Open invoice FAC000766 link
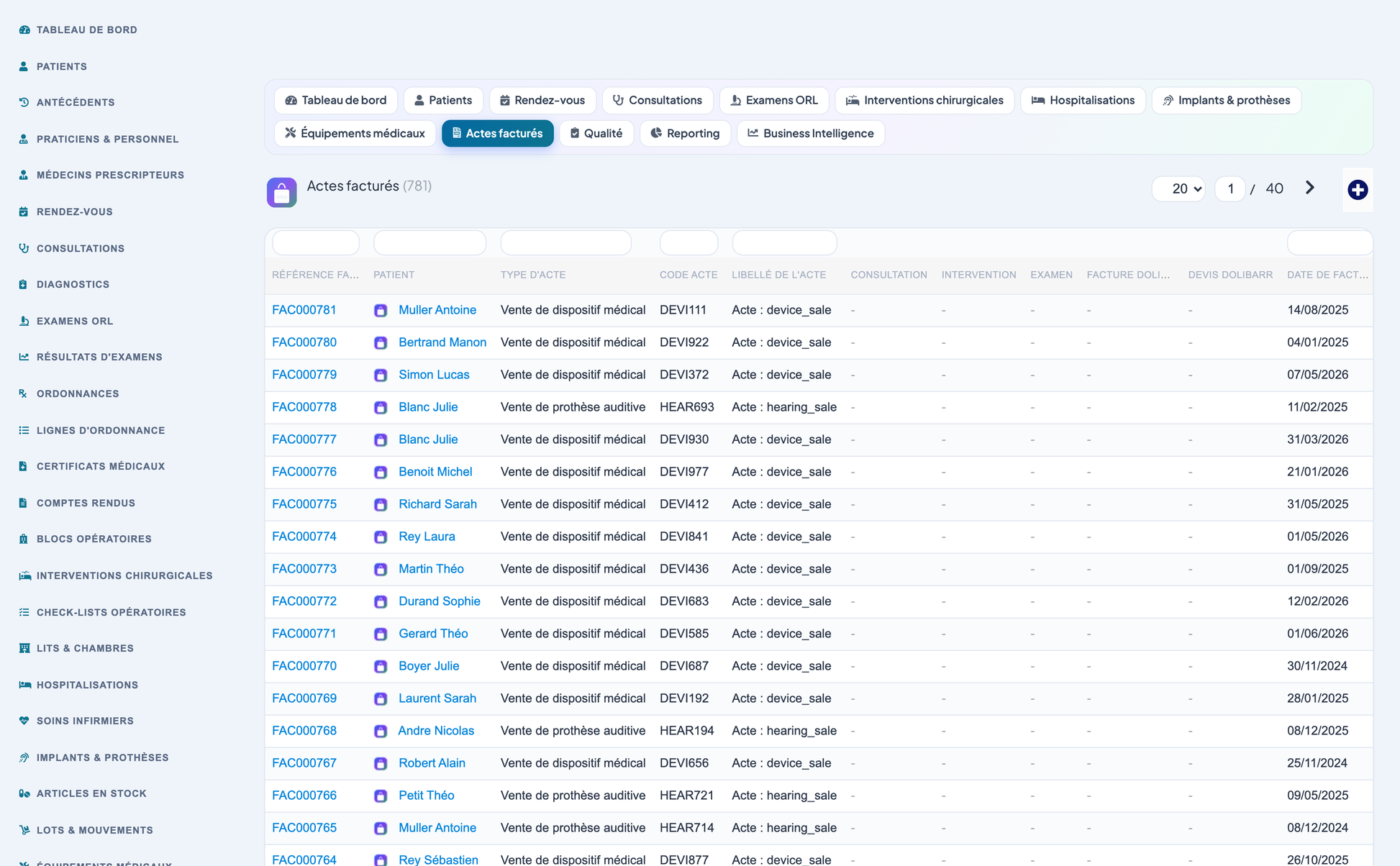Image resolution: width=1400 pixels, height=866 pixels. pyautogui.click(x=304, y=796)
